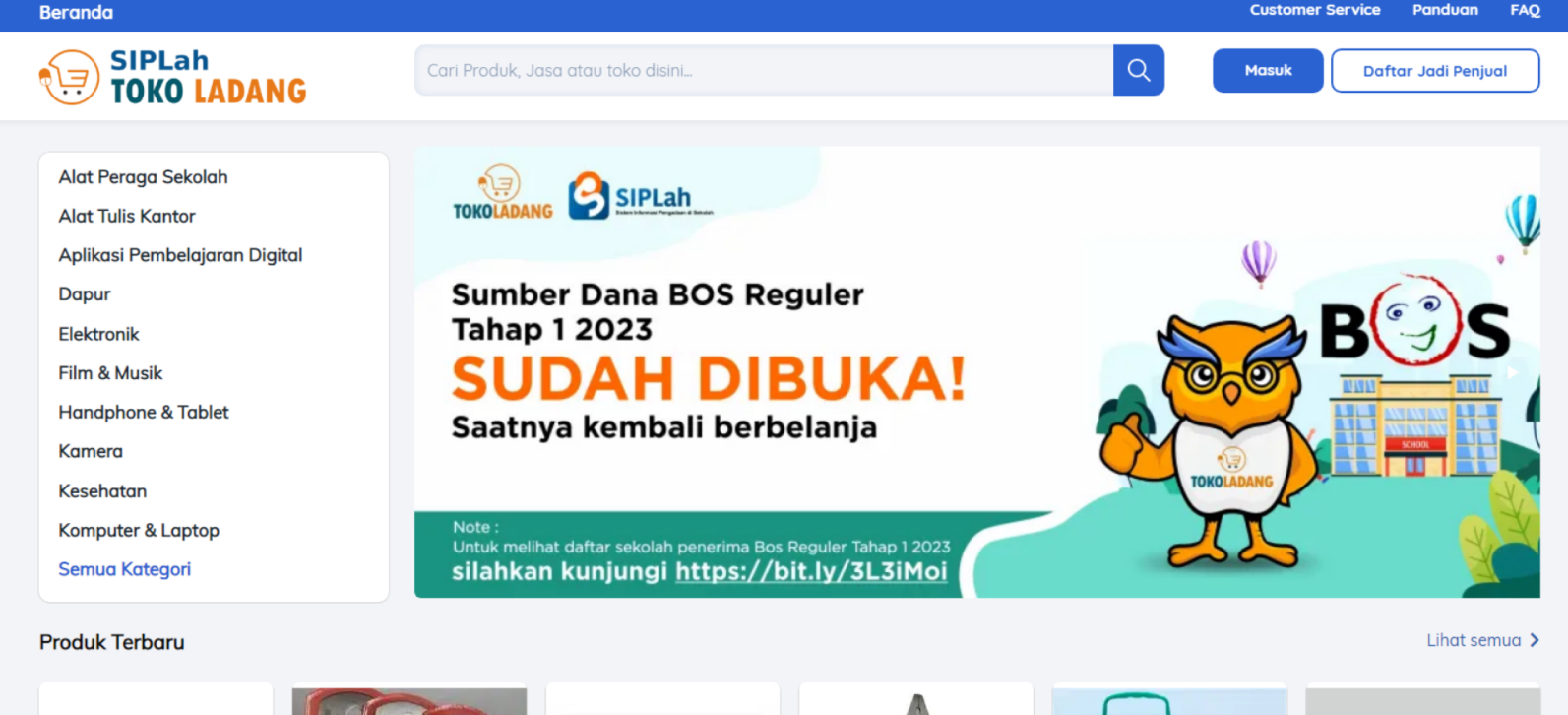1568x715 pixels.
Task: Open the bit.ly link on banner
Action: coord(811,571)
